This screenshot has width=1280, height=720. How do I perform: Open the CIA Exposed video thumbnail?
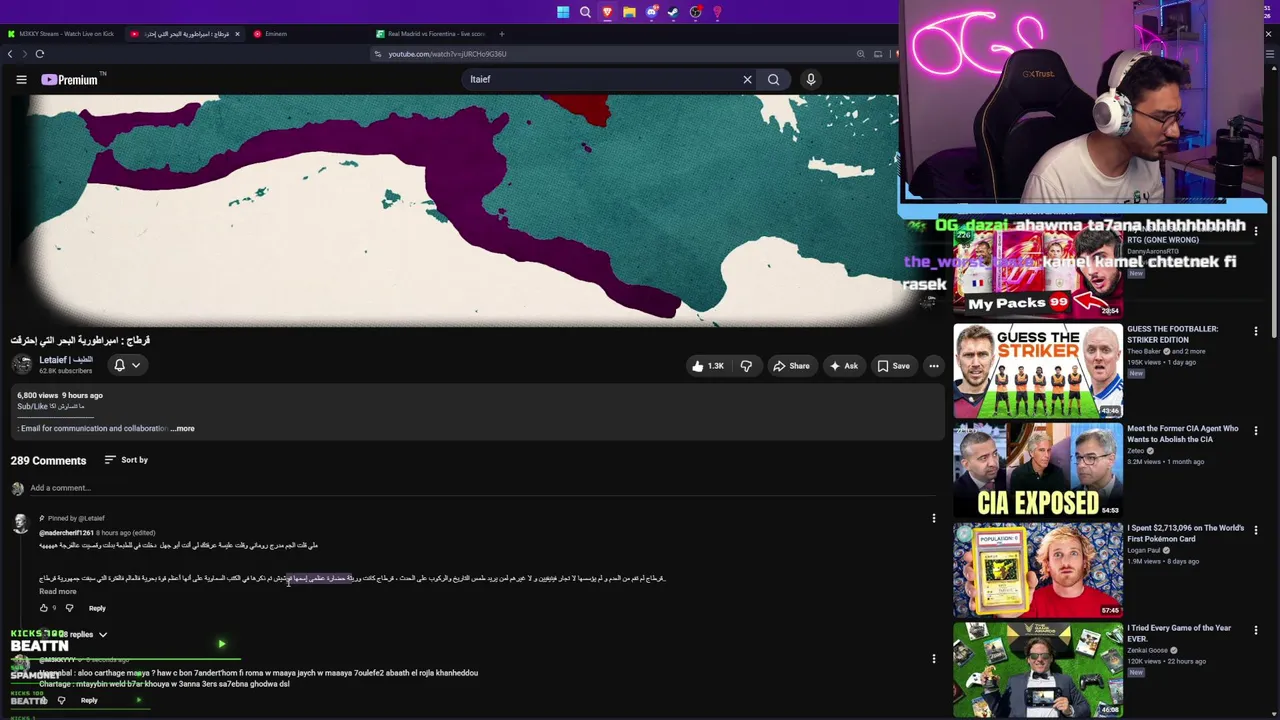[1038, 470]
